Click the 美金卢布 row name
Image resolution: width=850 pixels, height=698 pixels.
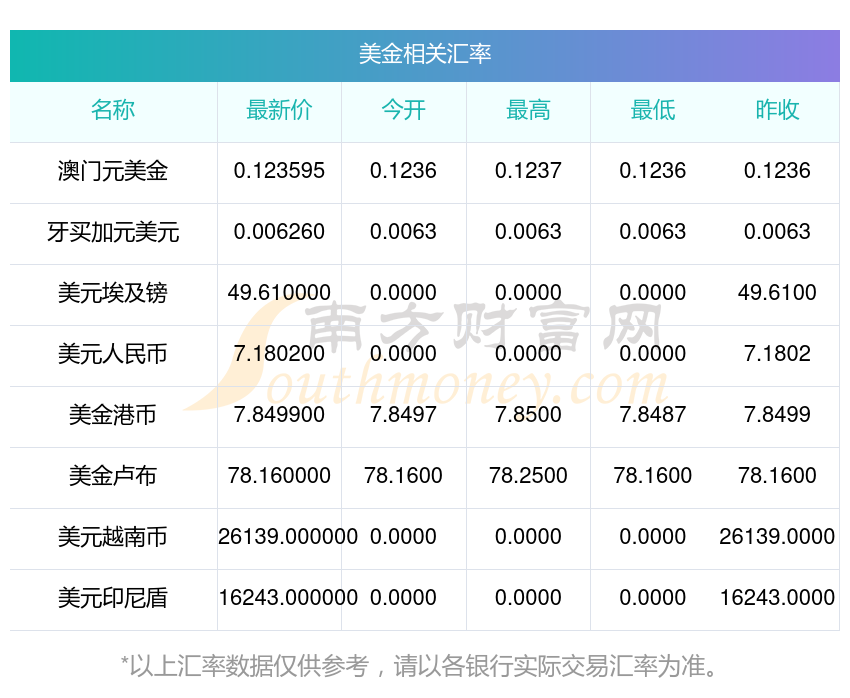[x=113, y=476]
